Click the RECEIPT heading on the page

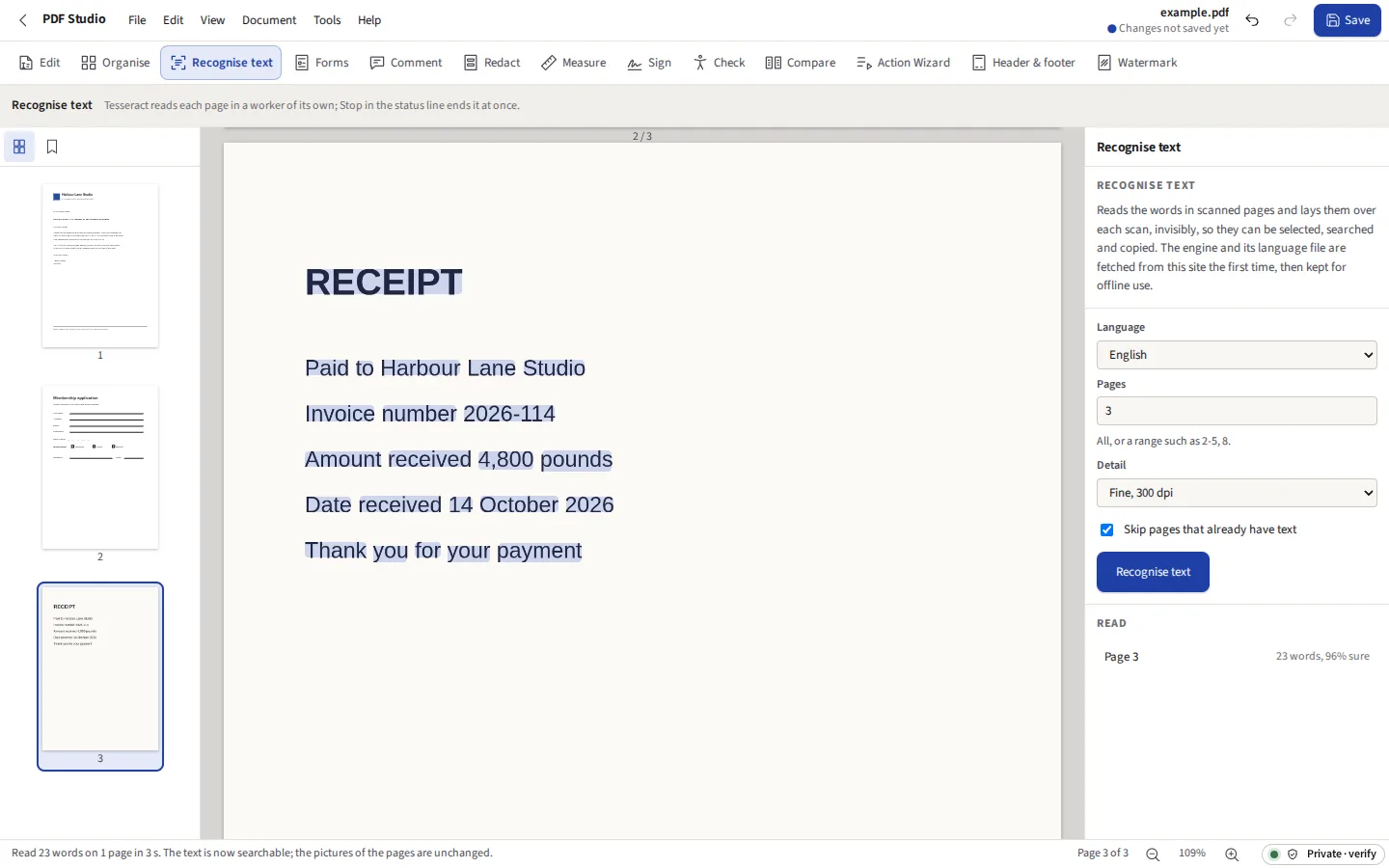[x=384, y=282]
